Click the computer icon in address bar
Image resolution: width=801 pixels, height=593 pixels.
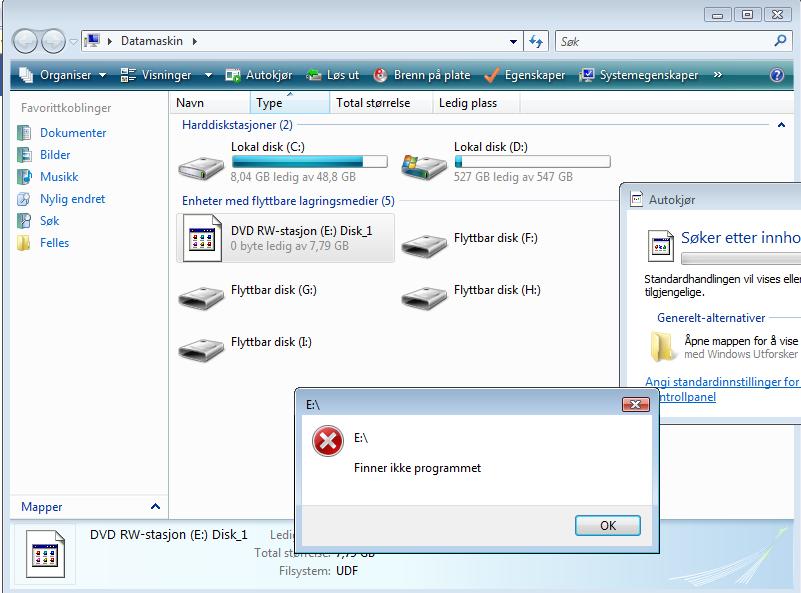[92, 41]
